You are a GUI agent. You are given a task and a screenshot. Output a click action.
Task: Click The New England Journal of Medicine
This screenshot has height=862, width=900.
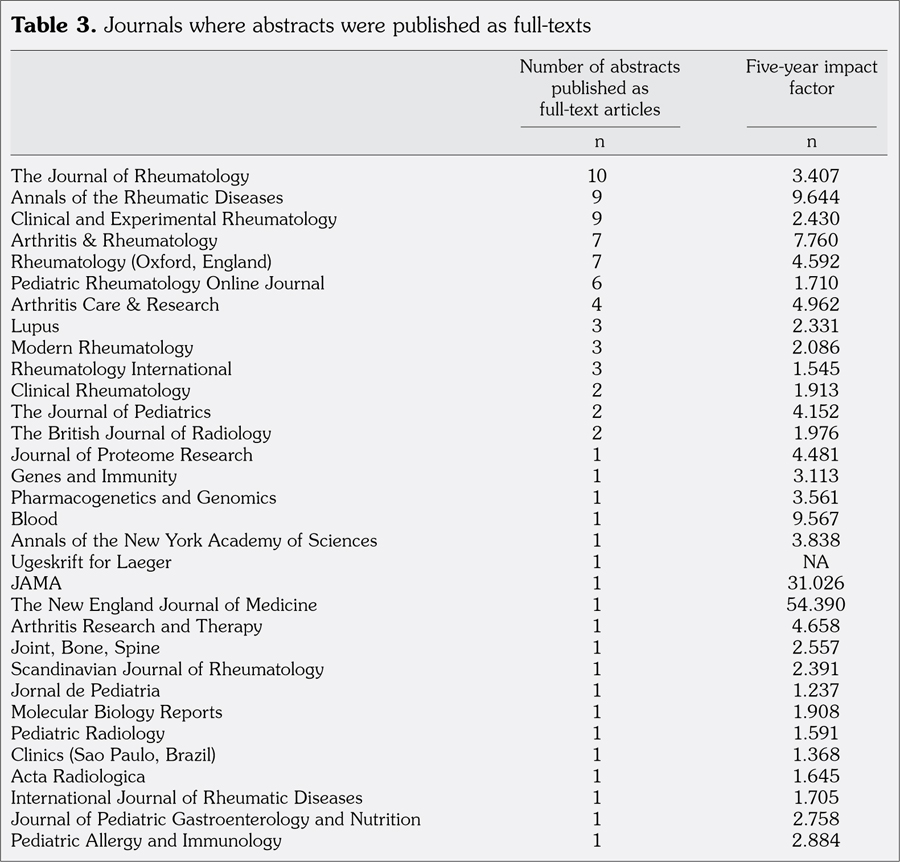click(164, 605)
